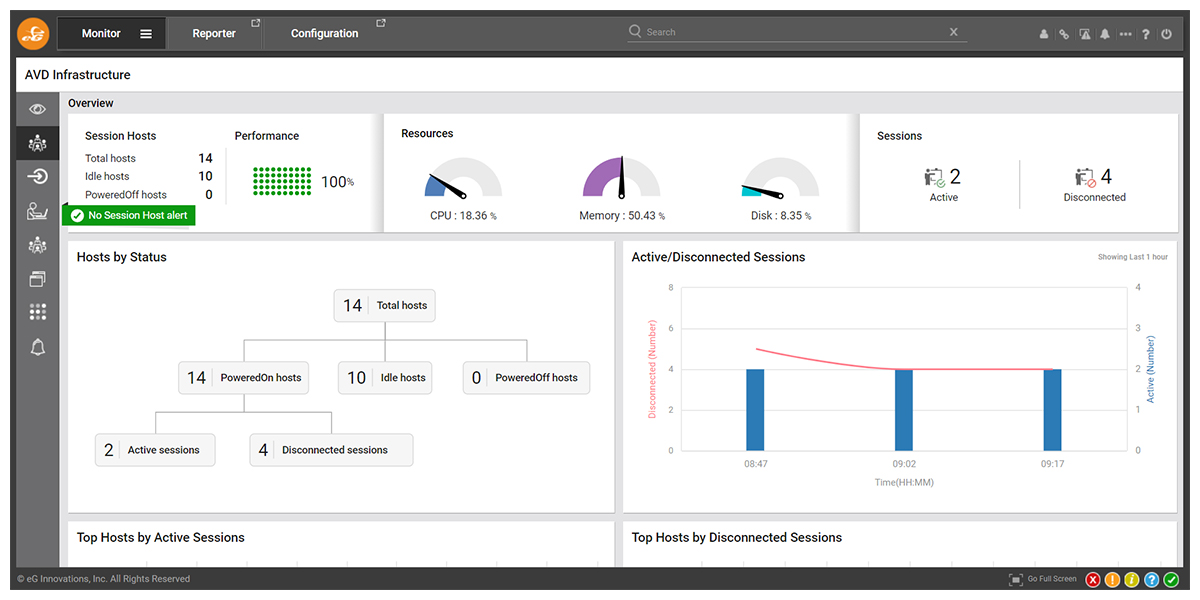This screenshot has width=1200, height=600.
Task: Select the PoweredOn hosts node
Action: pos(244,378)
